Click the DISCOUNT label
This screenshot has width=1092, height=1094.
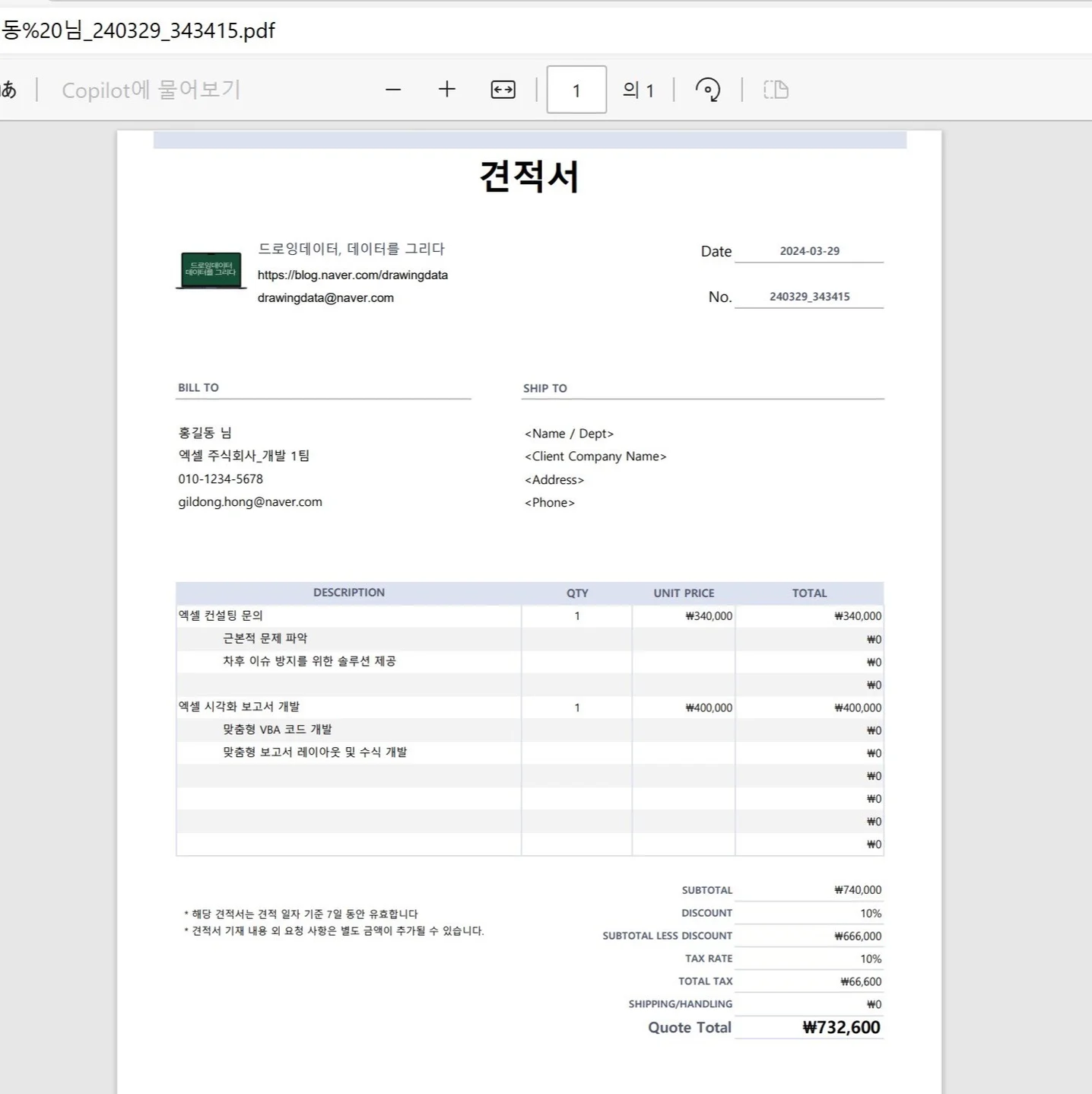coord(706,913)
